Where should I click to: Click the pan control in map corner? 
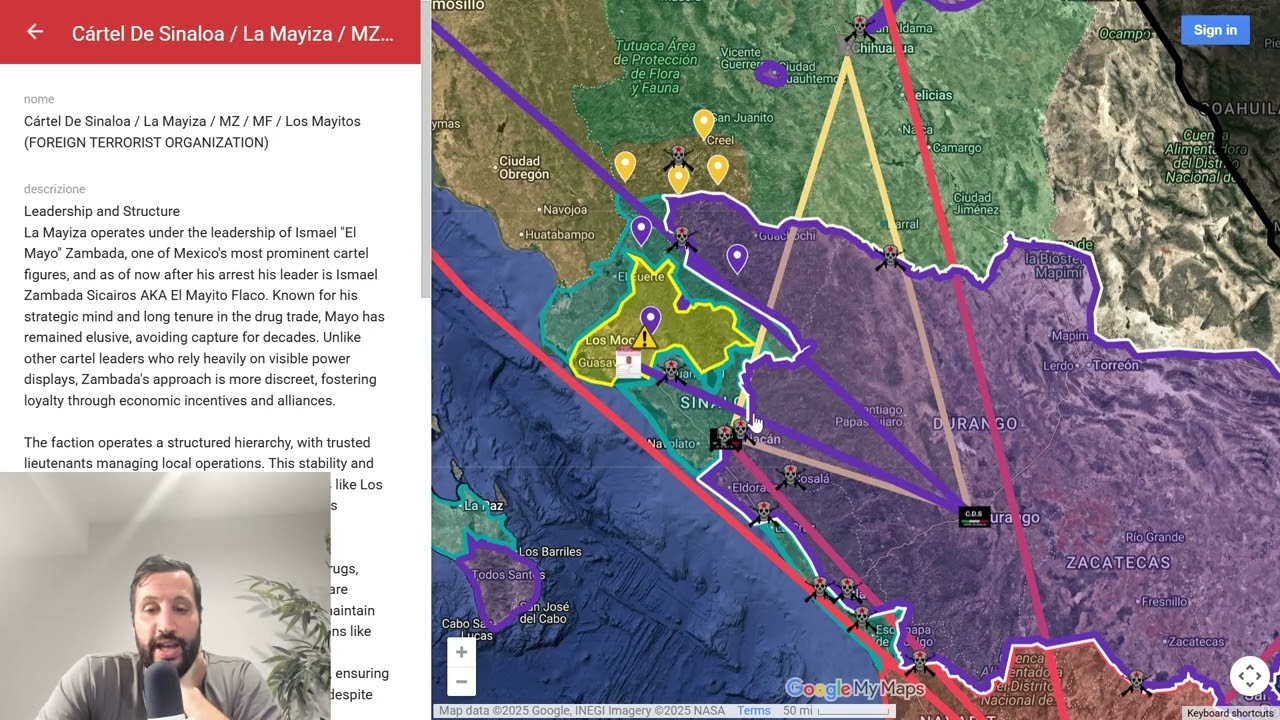point(1250,676)
